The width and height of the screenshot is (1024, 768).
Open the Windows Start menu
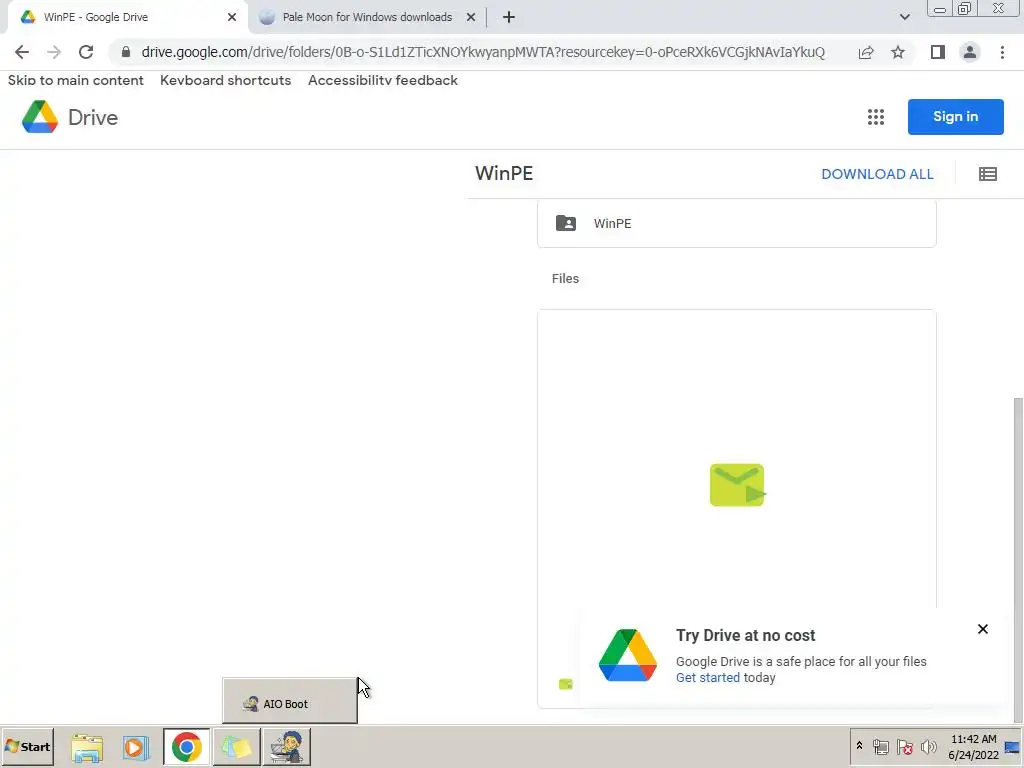pos(27,746)
